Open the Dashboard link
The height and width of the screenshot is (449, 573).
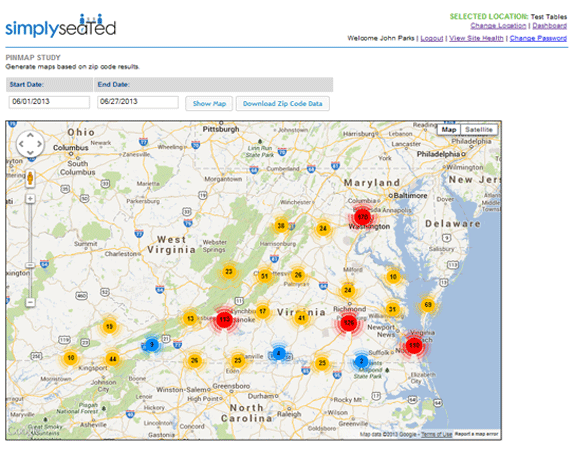(x=549, y=26)
